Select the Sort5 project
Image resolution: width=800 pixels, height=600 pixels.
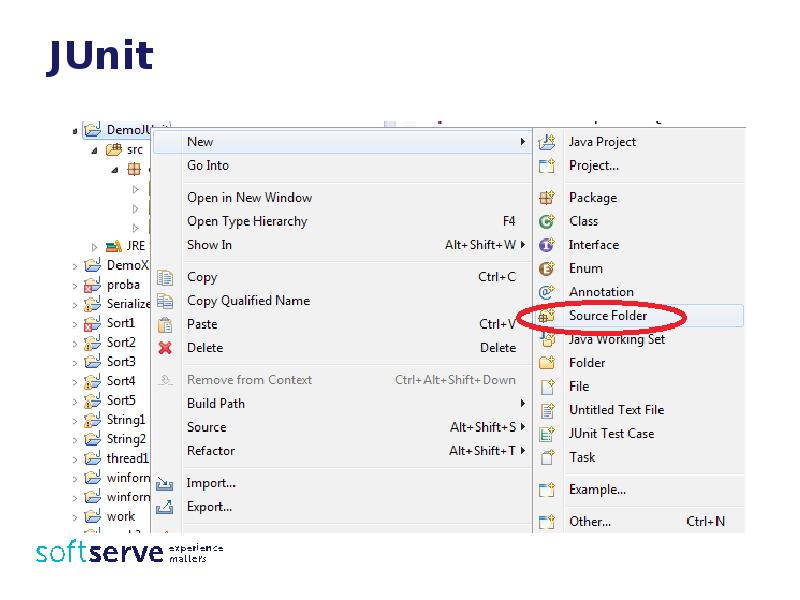click(x=121, y=401)
